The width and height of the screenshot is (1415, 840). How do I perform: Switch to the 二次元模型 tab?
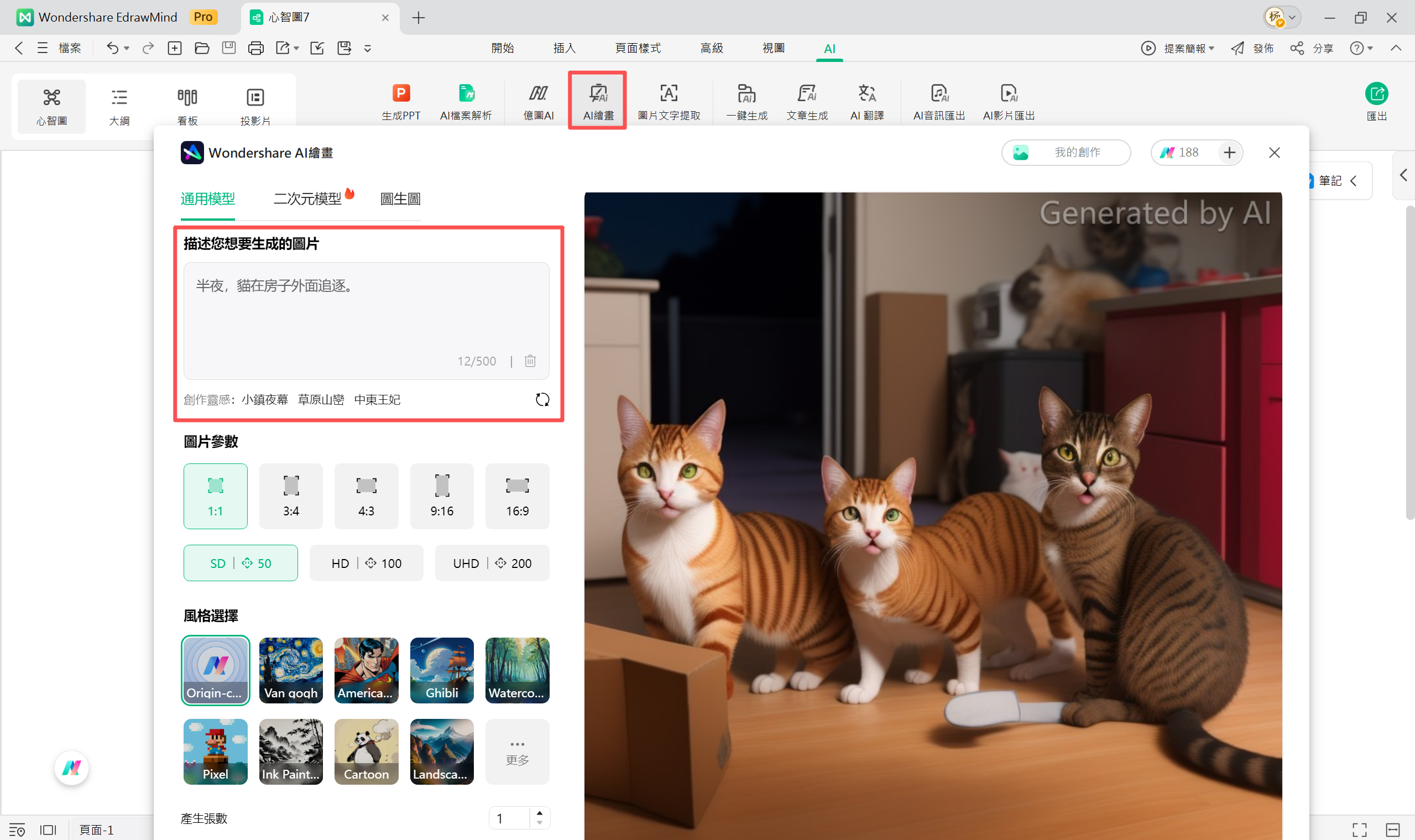tap(307, 199)
